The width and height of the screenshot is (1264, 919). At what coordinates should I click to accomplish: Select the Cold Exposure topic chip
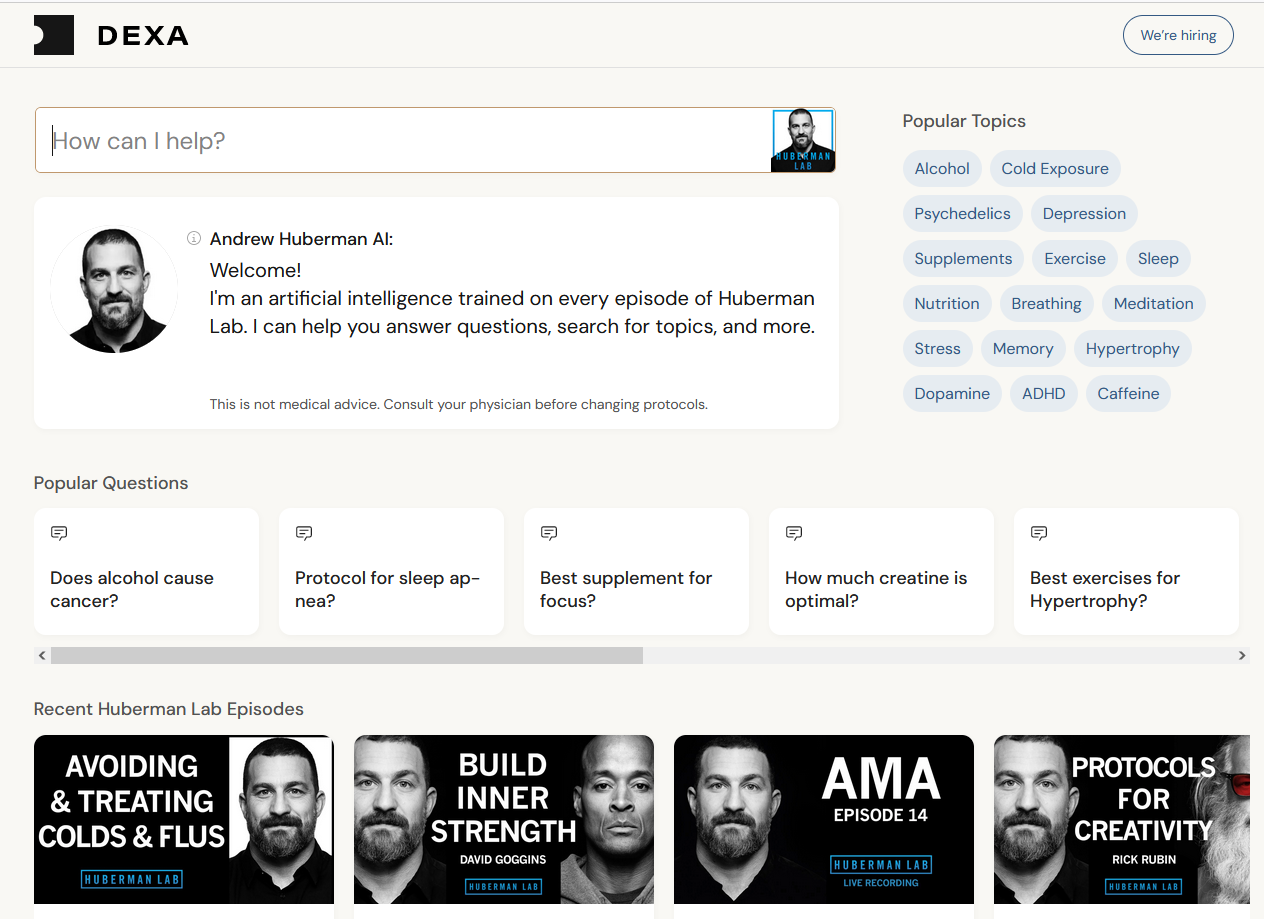pos(1055,168)
